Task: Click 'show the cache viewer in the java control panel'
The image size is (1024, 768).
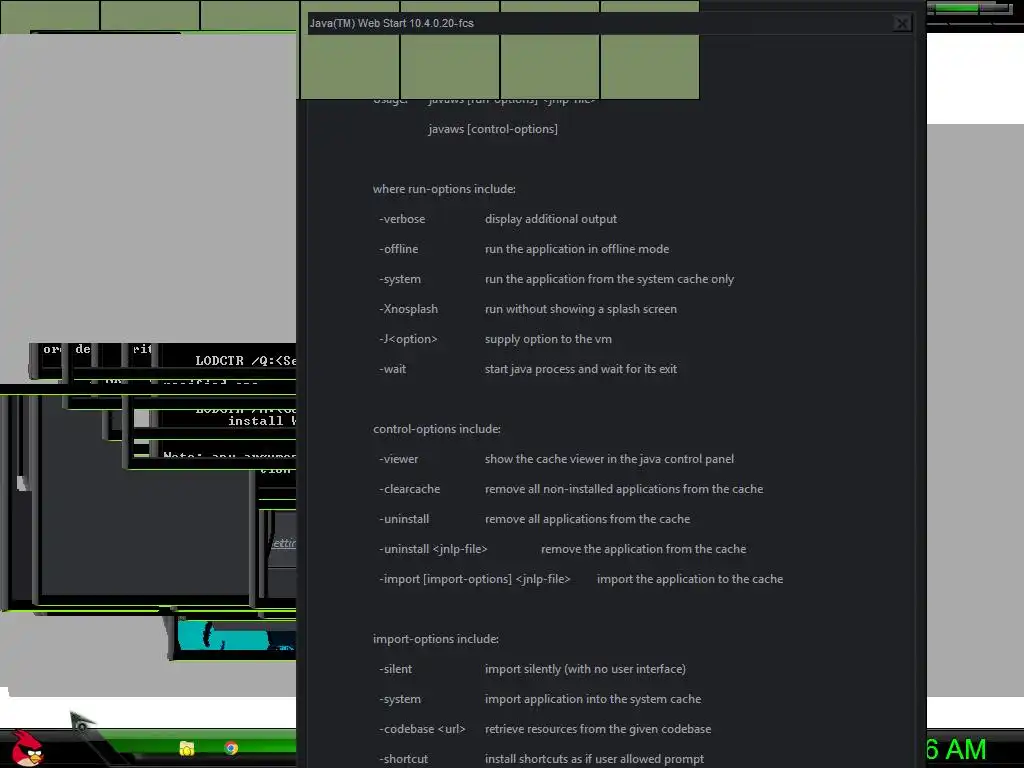Action: 609,460
